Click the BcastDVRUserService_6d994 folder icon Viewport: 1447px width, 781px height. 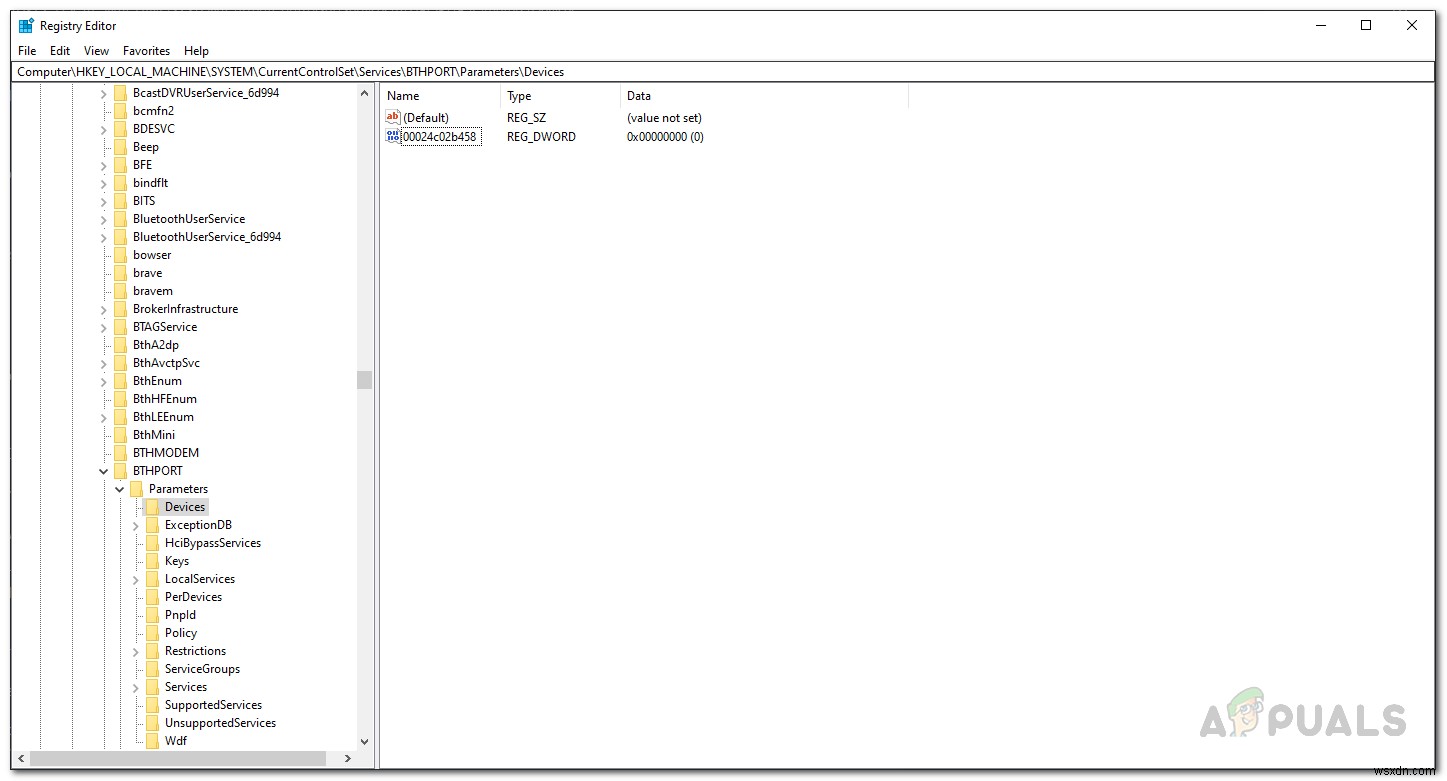tap(120, 93)
